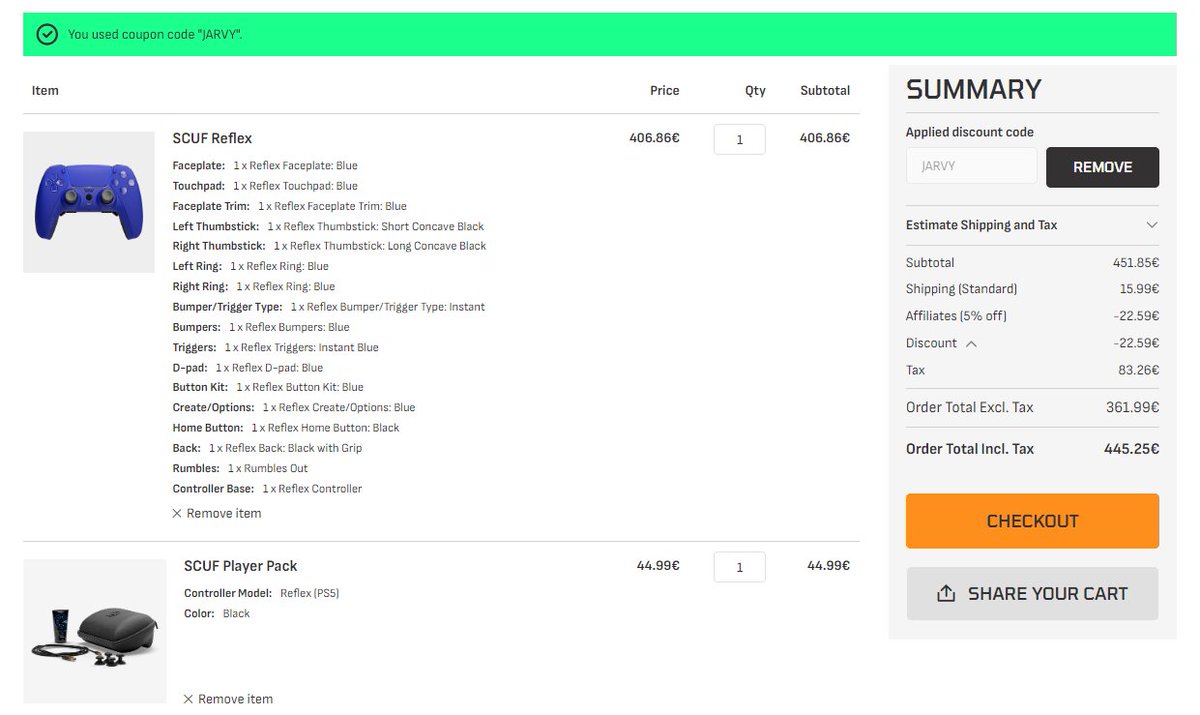This screenshot has height=715, width=1200.
Task: Click the green success checkmark icon
Action: tap(46, 34)
